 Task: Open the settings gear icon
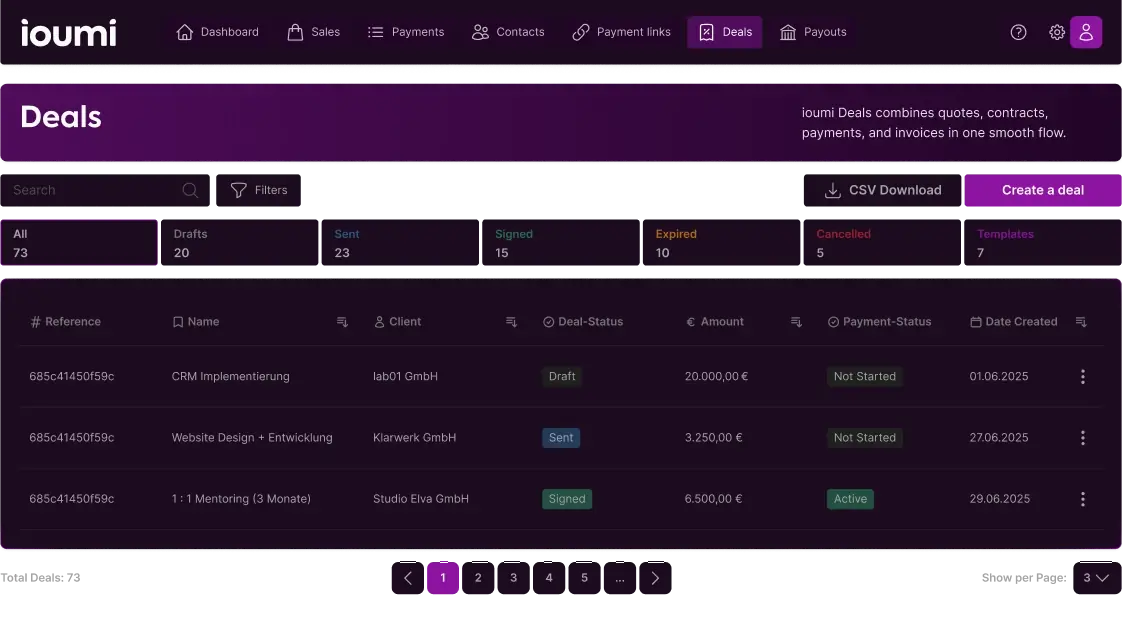1057,32
